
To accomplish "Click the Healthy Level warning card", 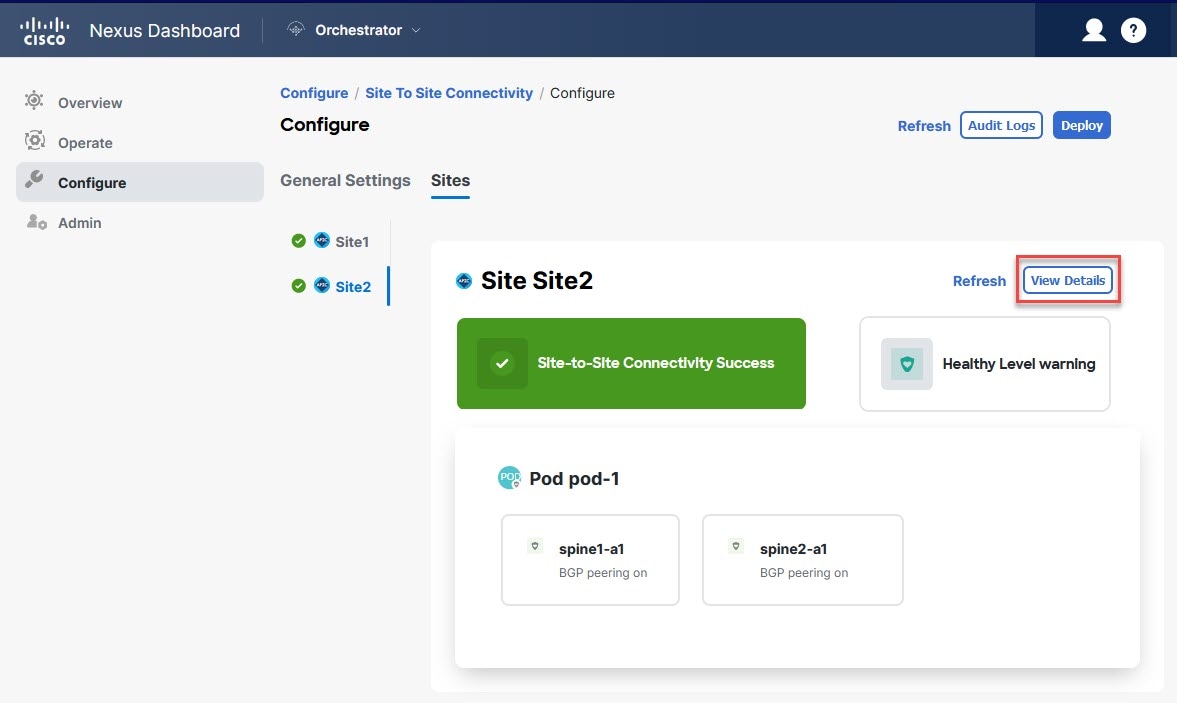I will point(985,364).
